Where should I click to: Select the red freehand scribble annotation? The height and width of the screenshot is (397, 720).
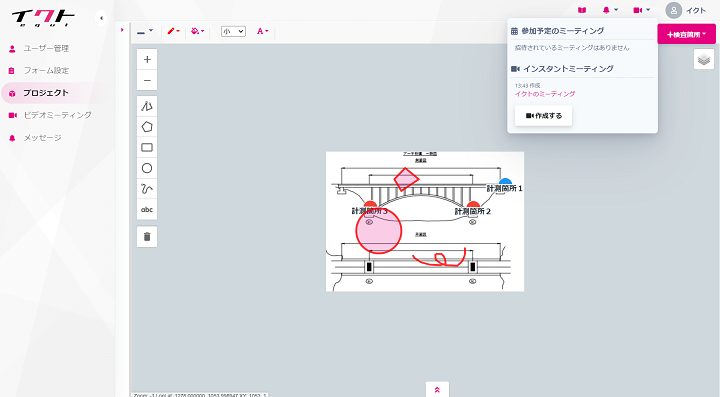pyautogui.click(x=439, y=258)
